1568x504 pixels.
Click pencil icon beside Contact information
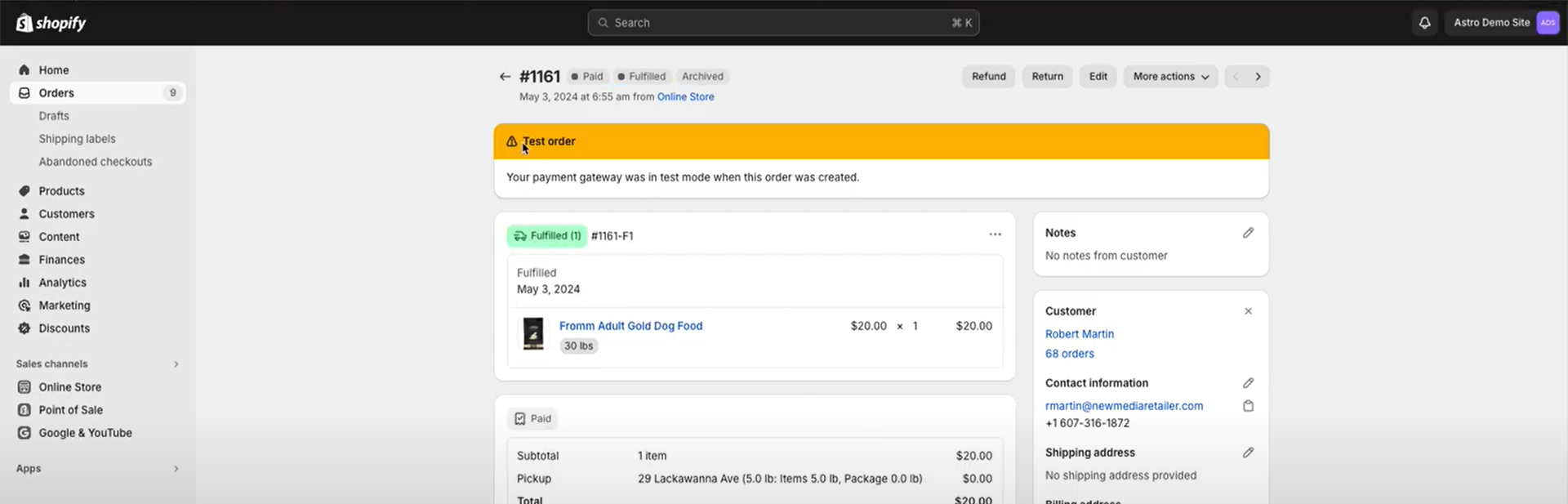pos(1248,383)
